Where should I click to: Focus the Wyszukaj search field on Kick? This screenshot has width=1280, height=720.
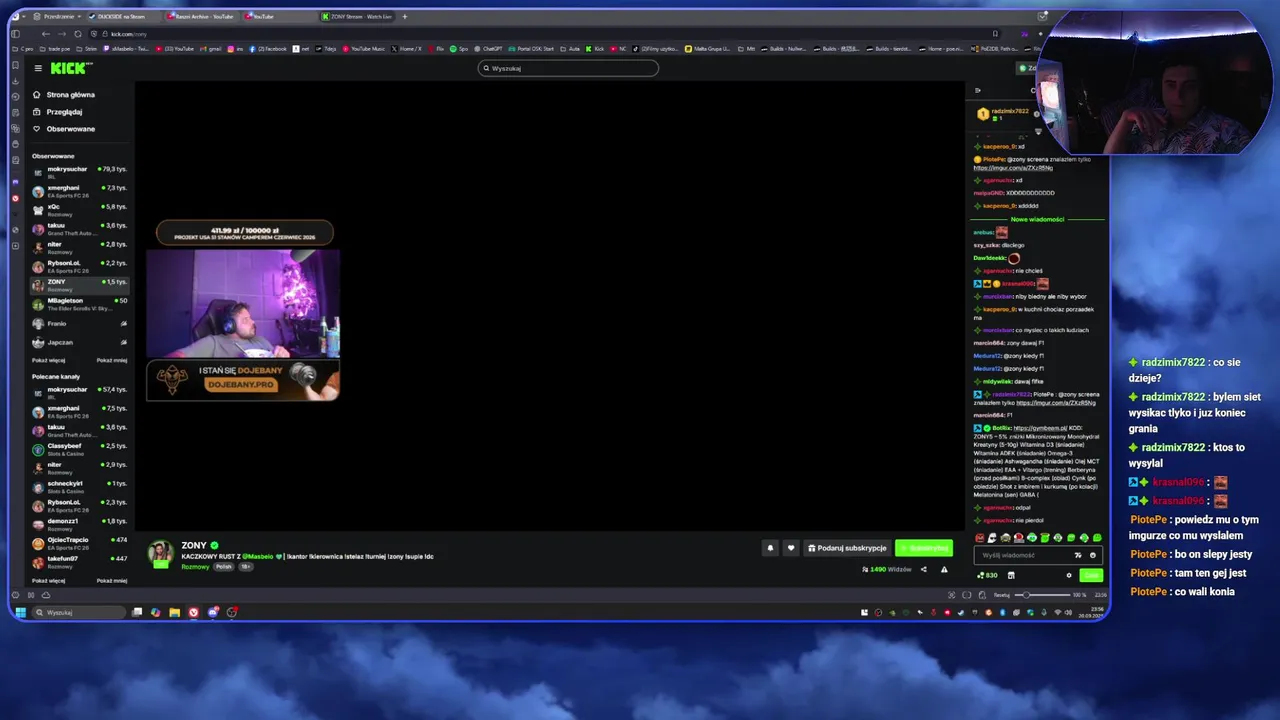568,68
